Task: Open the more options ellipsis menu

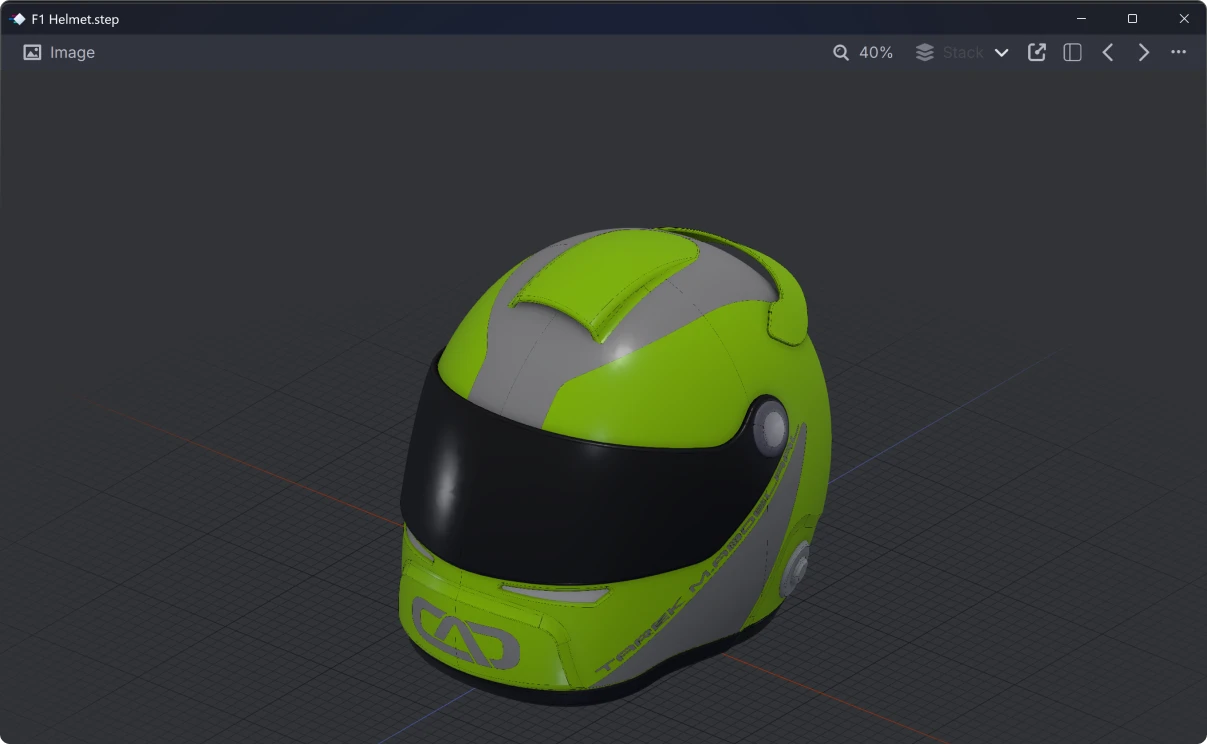Action: pos(1178,52)
